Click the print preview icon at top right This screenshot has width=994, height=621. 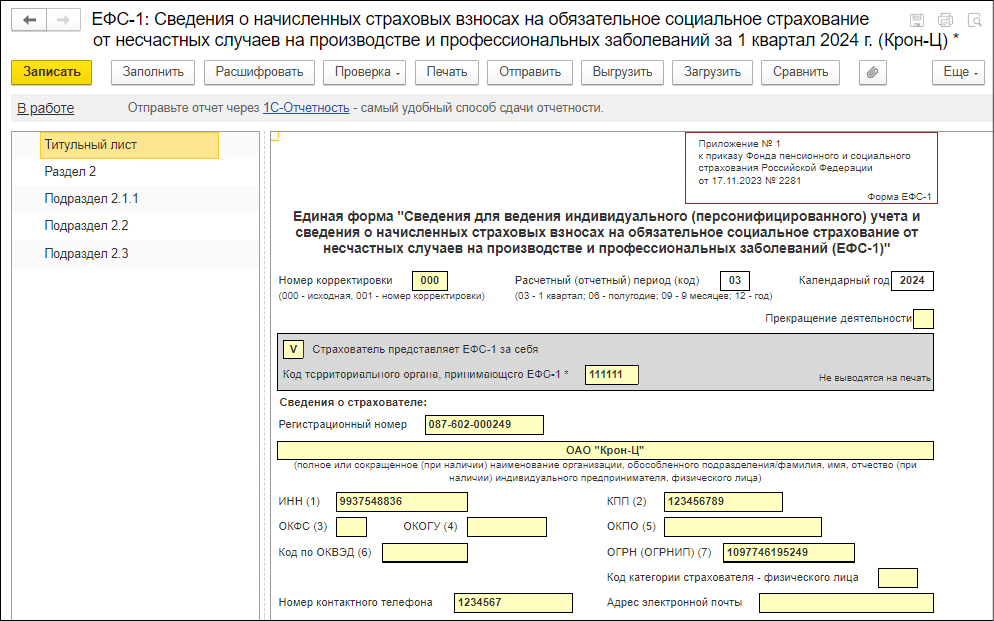point(973,20)
